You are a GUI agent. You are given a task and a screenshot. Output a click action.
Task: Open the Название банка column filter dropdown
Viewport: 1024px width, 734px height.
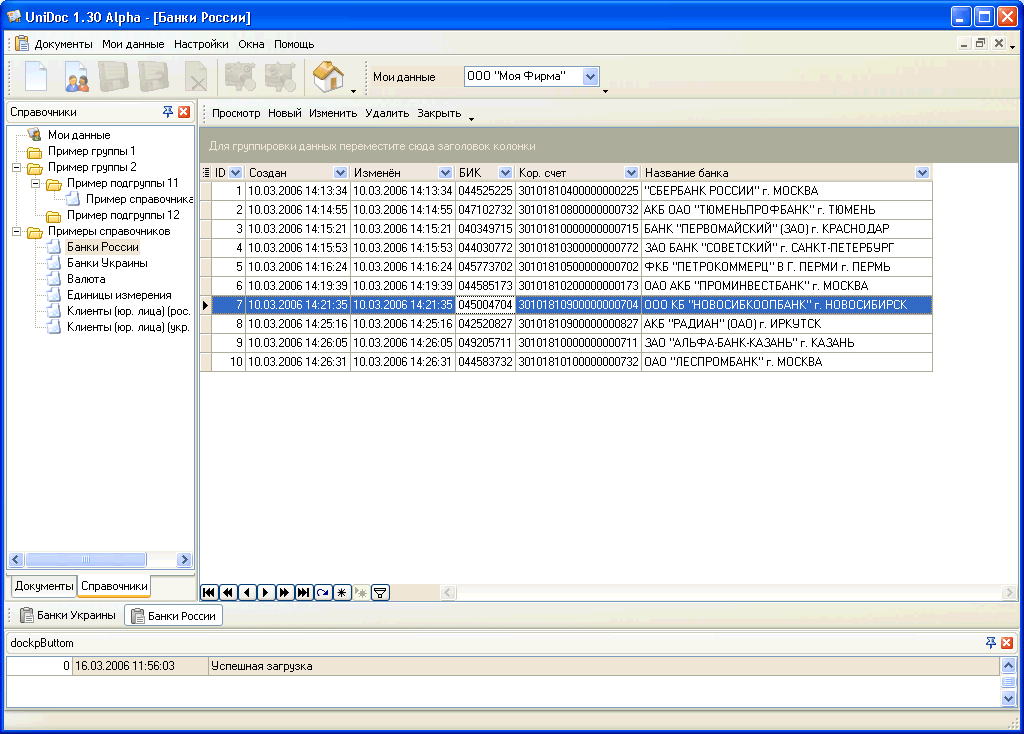tap(922, 173)
